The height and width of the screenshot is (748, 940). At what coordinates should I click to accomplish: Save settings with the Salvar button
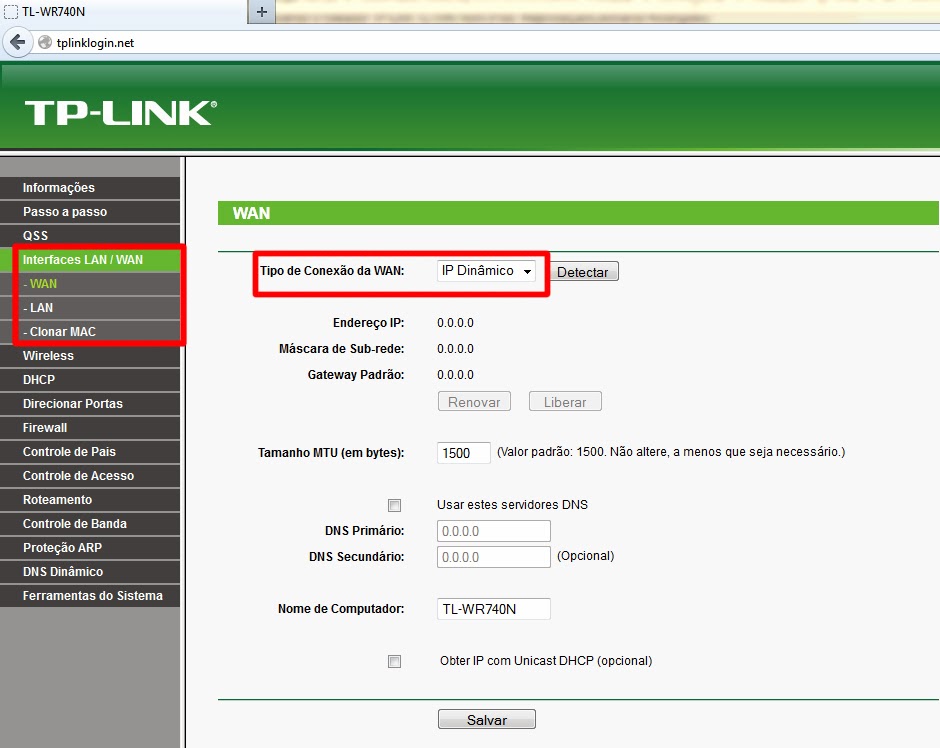pyautogui.click(x=486, y=718)
